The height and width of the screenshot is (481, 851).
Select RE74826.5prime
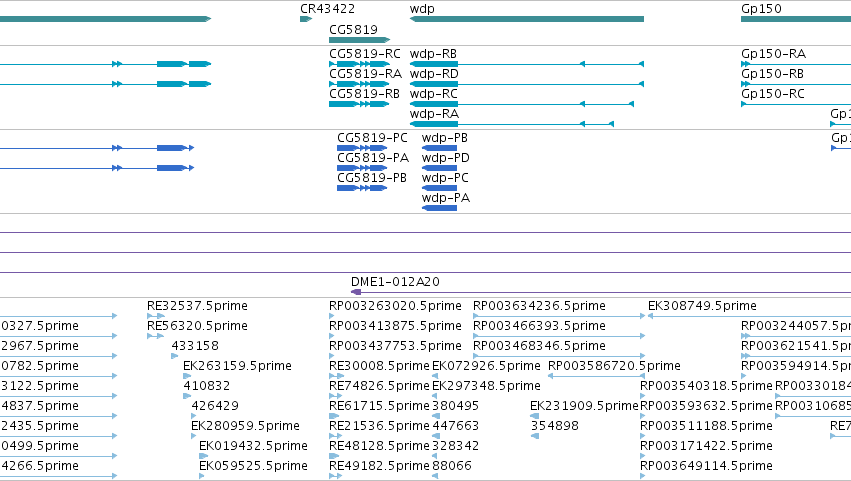(379, 386)
